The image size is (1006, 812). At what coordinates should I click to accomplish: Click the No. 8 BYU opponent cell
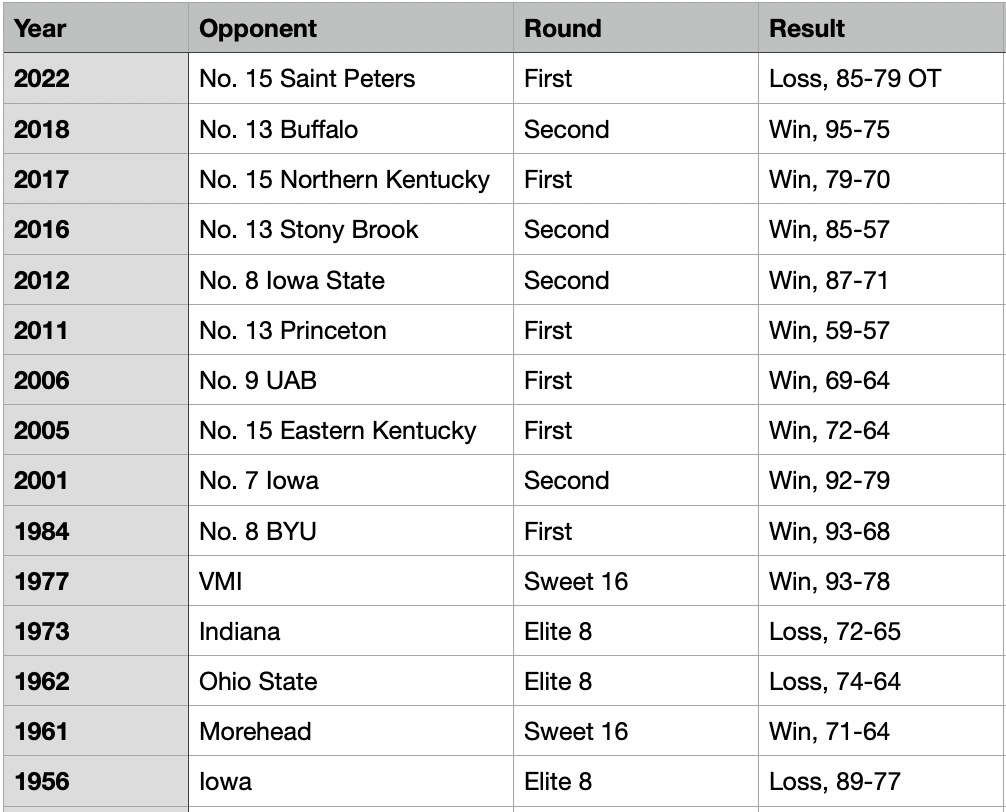(351, 530)
